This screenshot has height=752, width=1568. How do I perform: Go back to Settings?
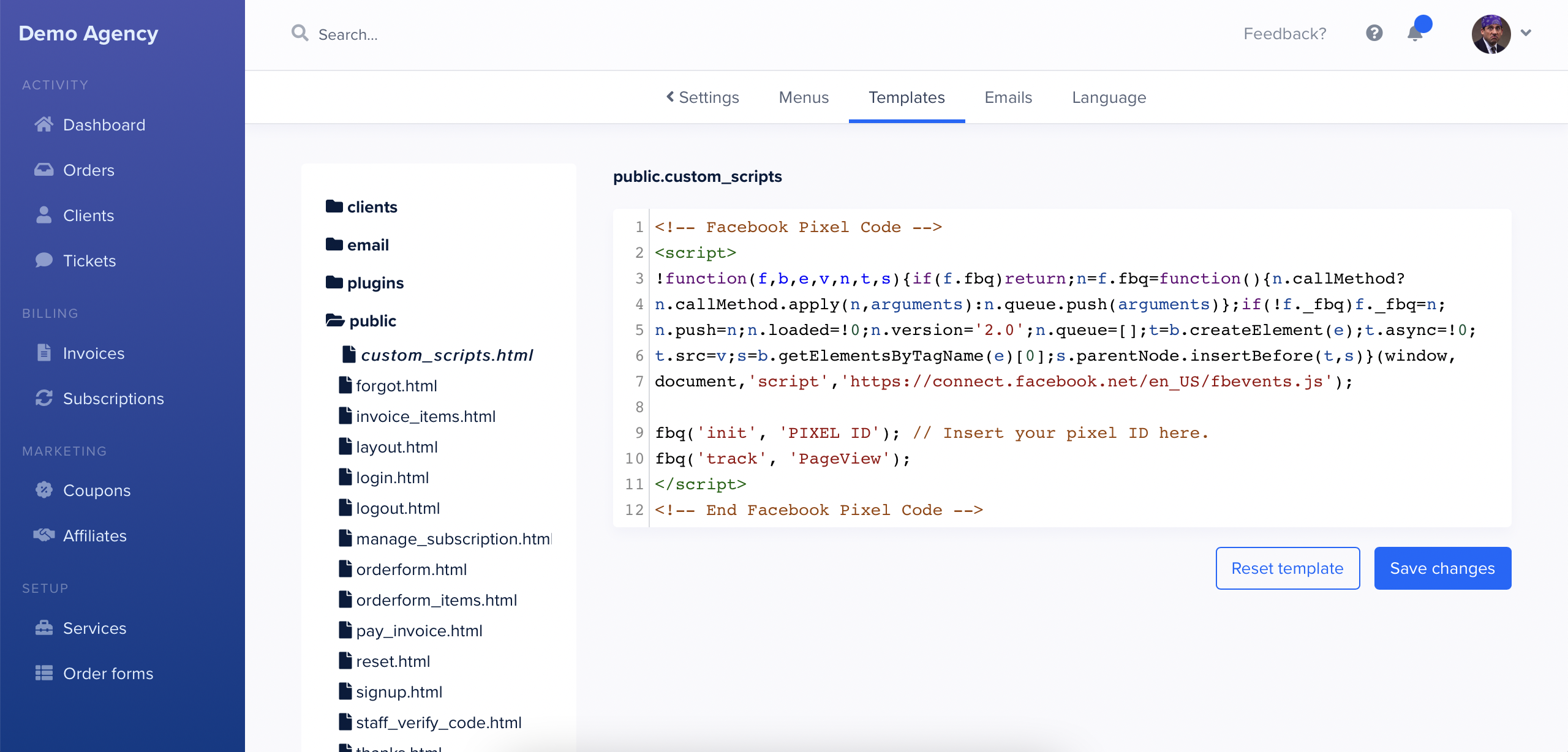pyautogui.click(x=703, y=97)
